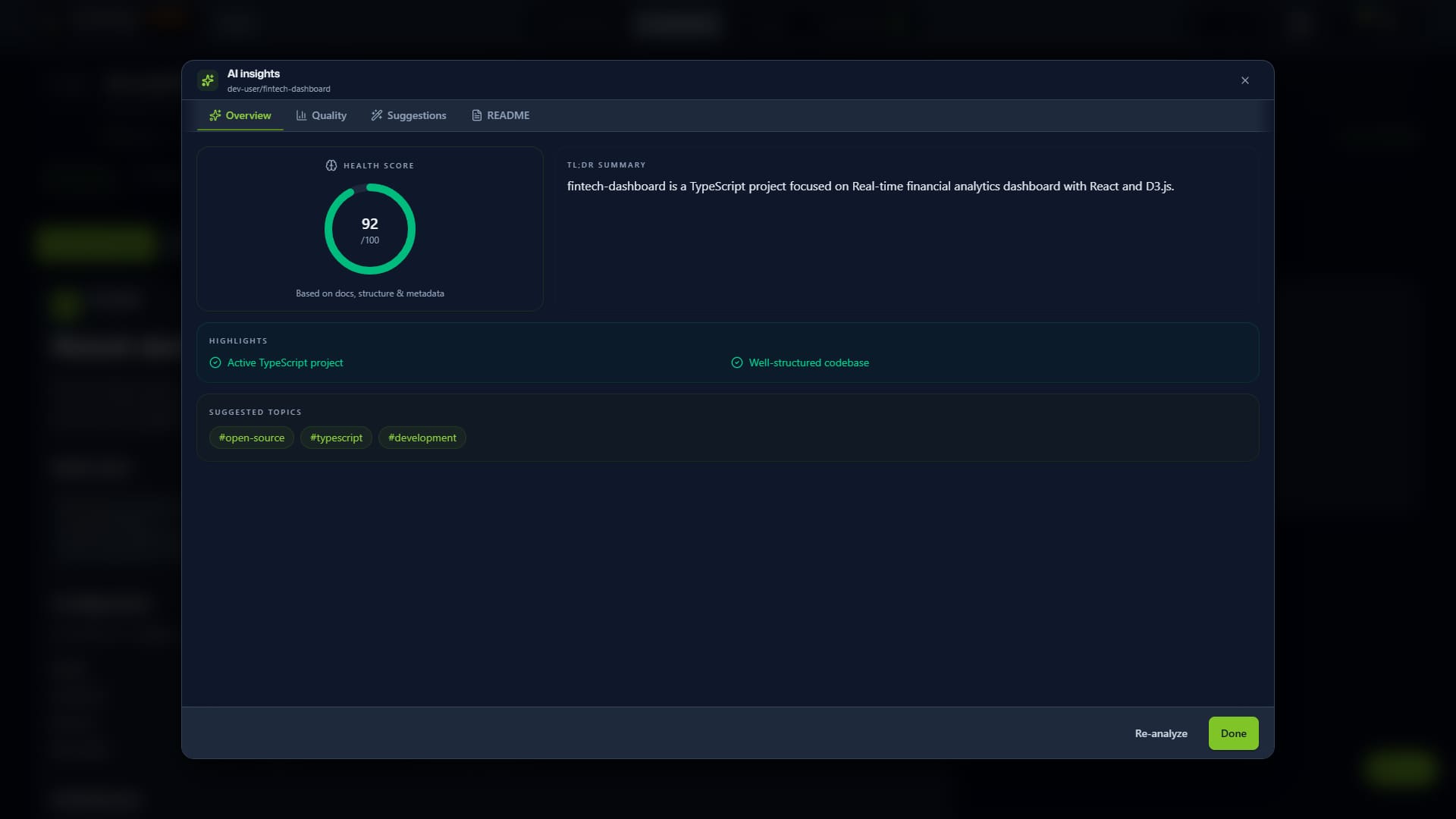
Task: Click the 92 health score ring
Action: pyautogui.click(x=370, y=229)
